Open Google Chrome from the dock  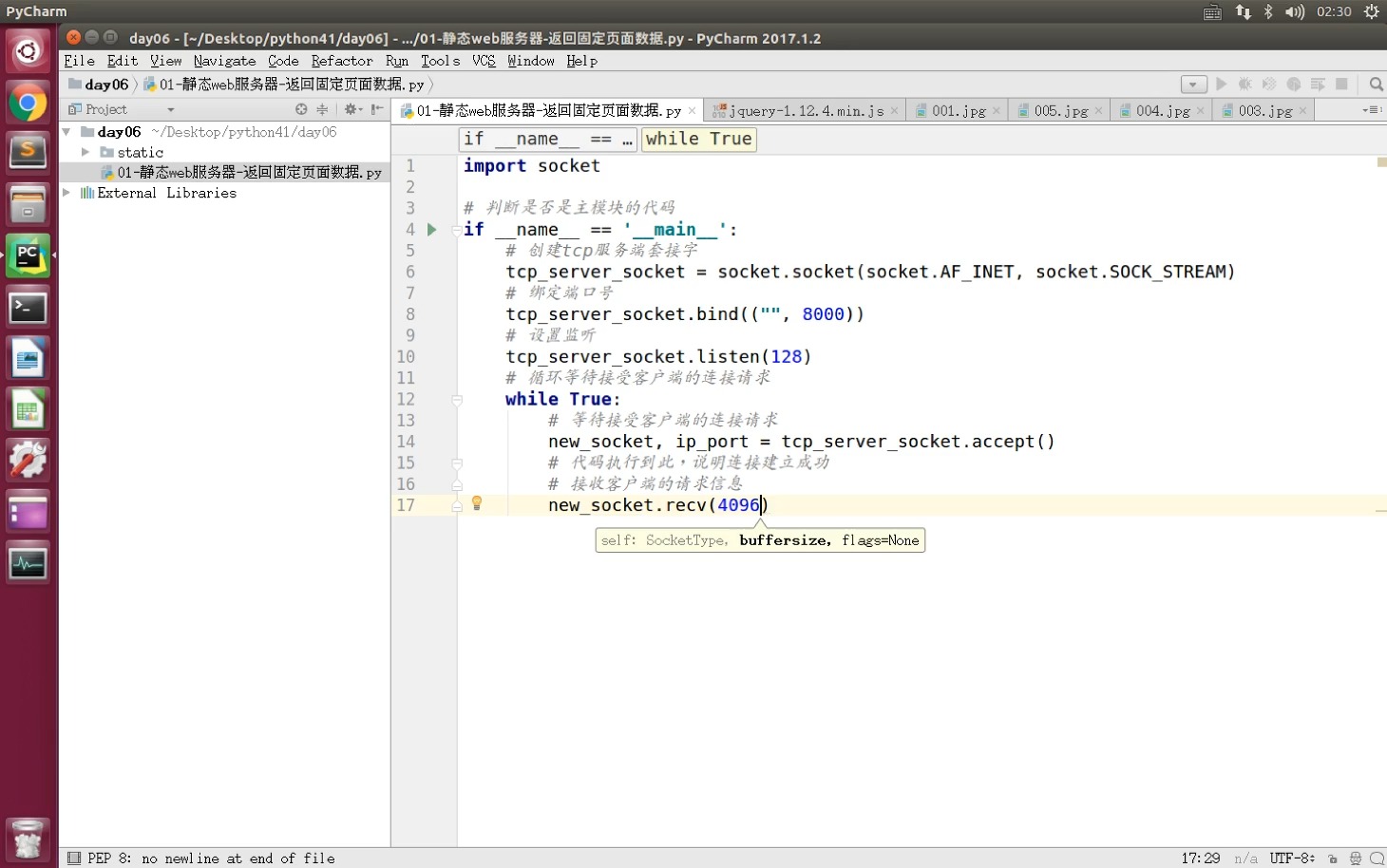(28, 103)
